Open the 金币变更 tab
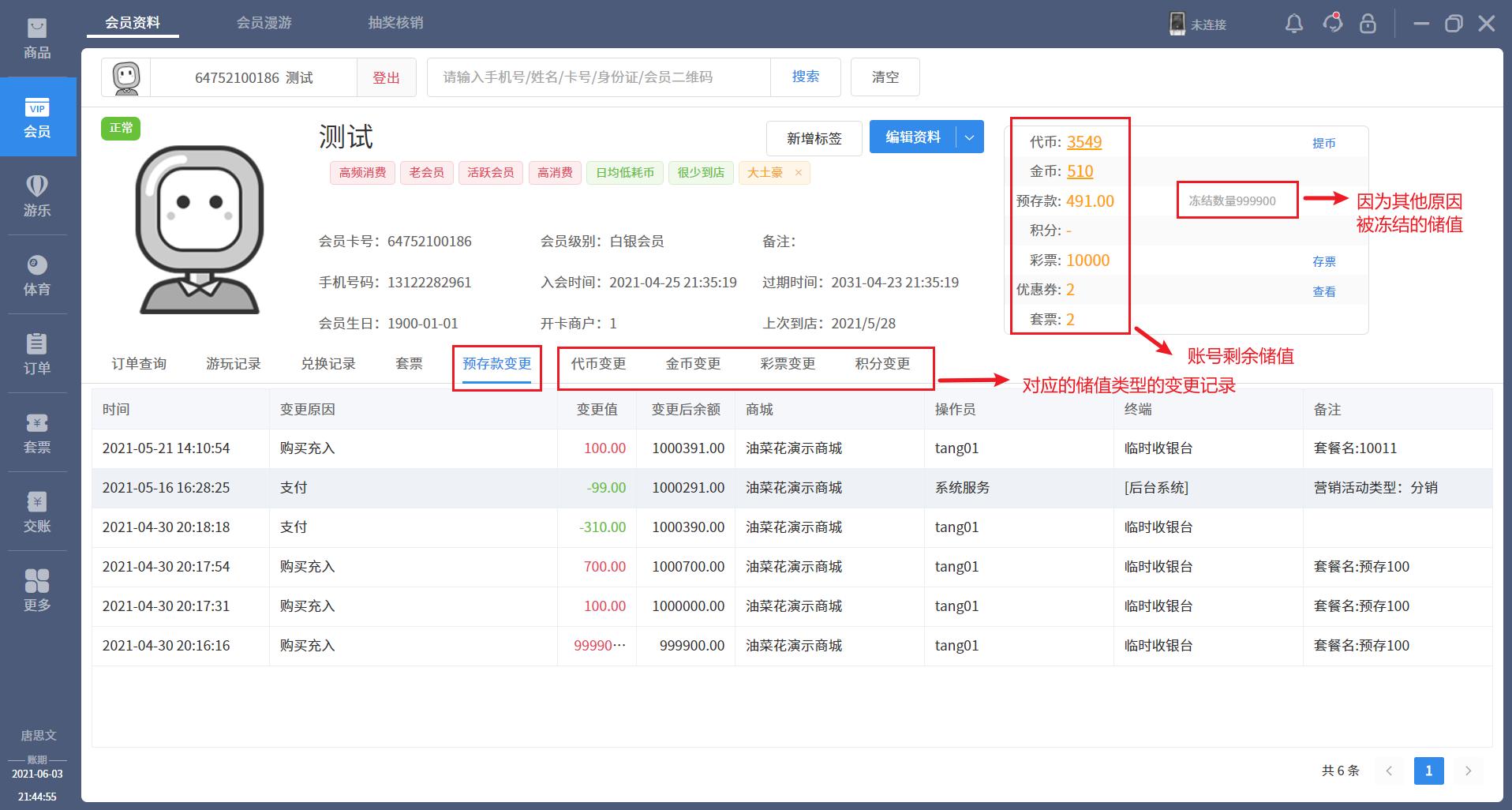1512x810 pixels. click(693, 364)
